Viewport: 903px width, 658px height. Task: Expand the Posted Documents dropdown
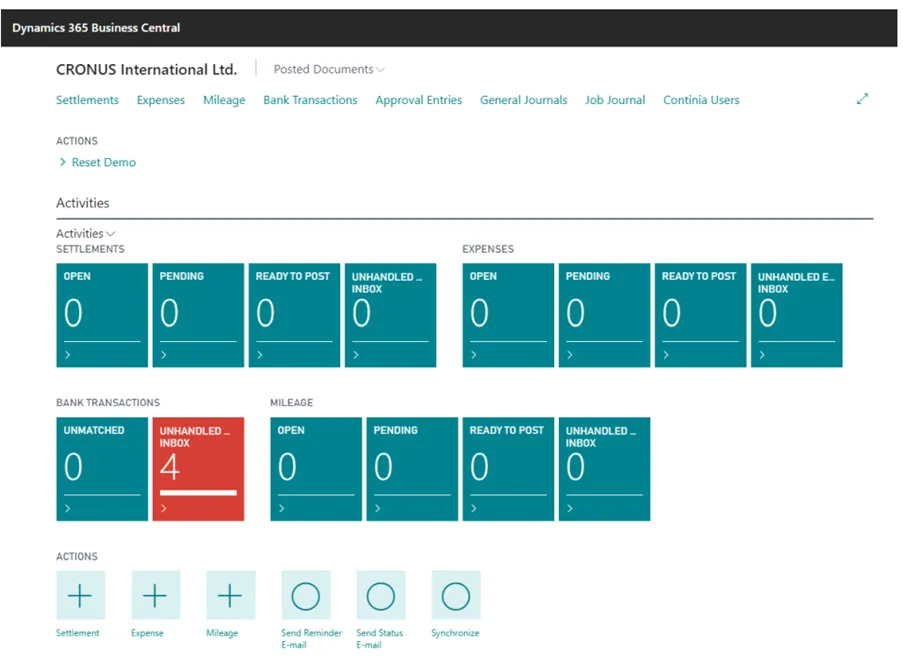click(329, 69)
